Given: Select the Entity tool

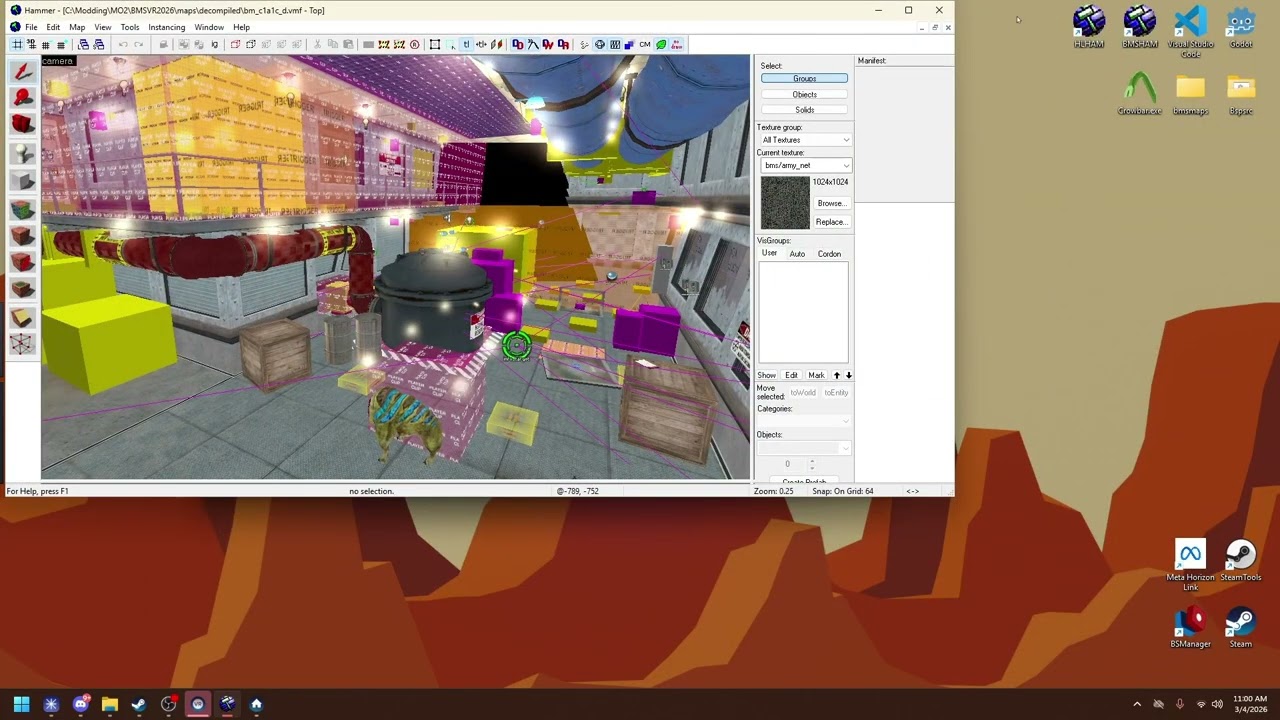Looking at the screenshot, I should pyautogui.click(x=22, y=152).
